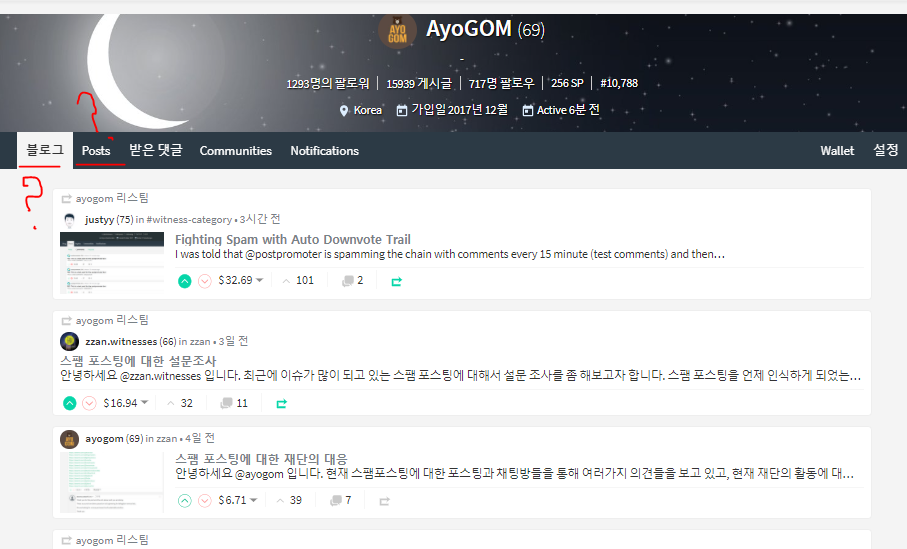Open thumbnail of Fighting Spam post

(x=112, y=263)
